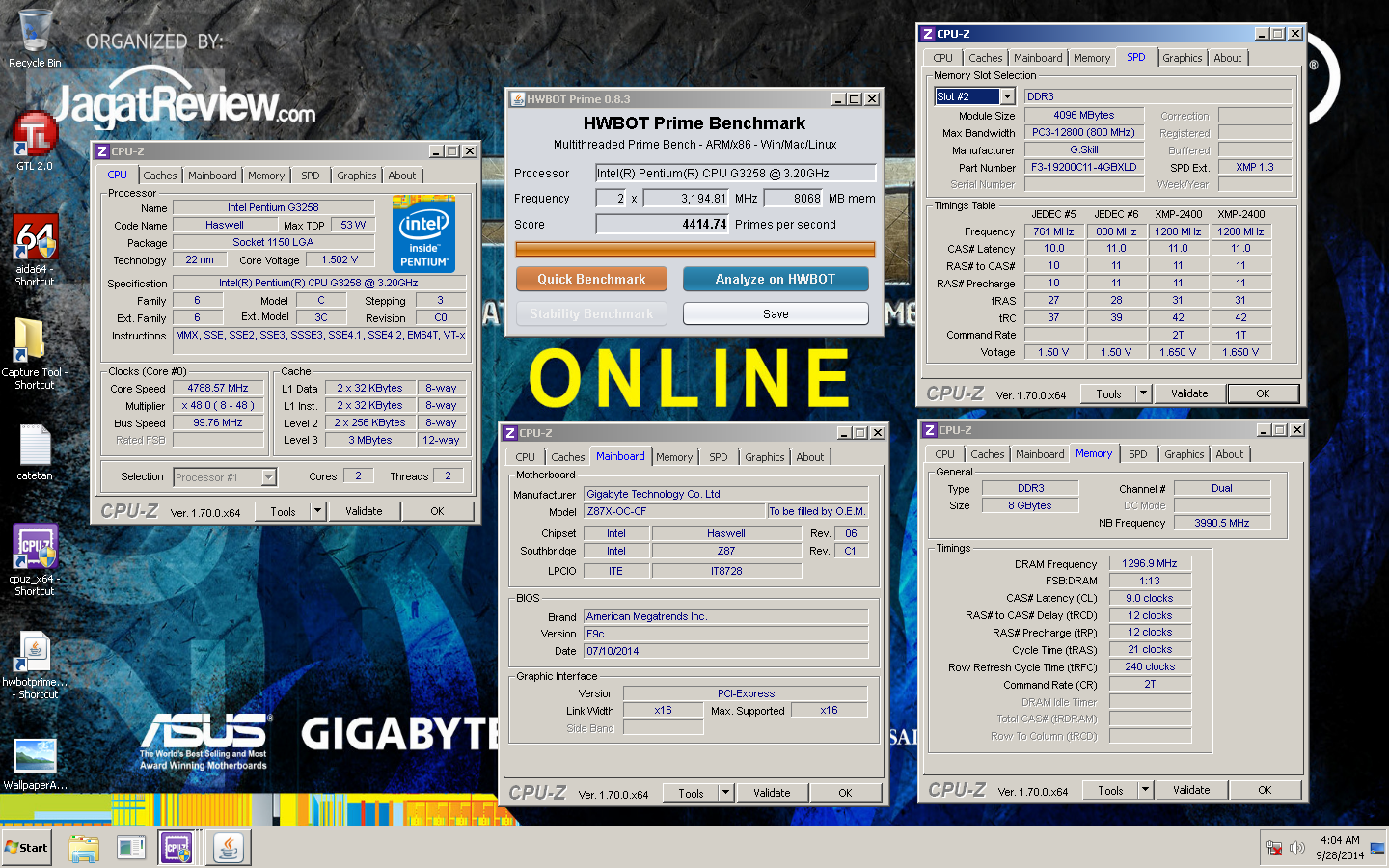
Task: Switch to Caches tab in CPU window
Action: [x=160, y=176]
